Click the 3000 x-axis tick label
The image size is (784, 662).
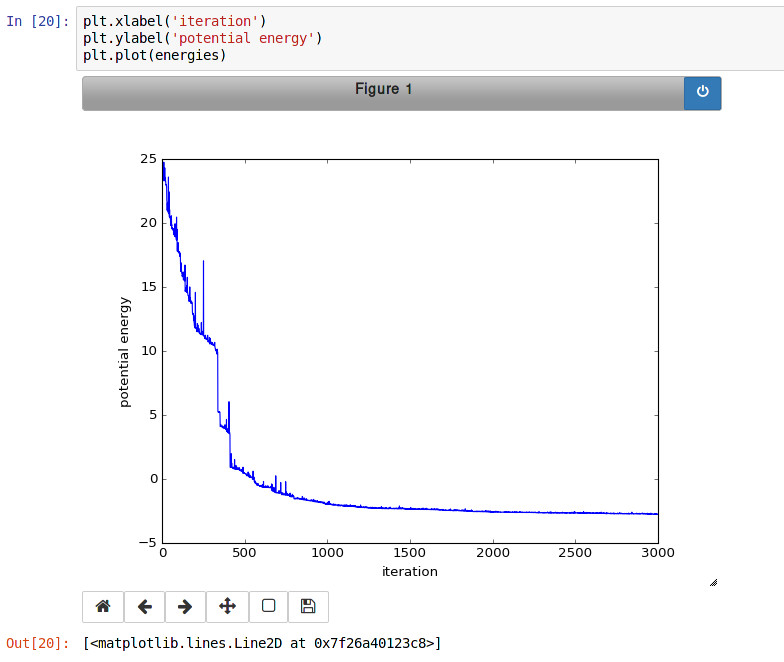pyautogui.click(x=656, y=553)
